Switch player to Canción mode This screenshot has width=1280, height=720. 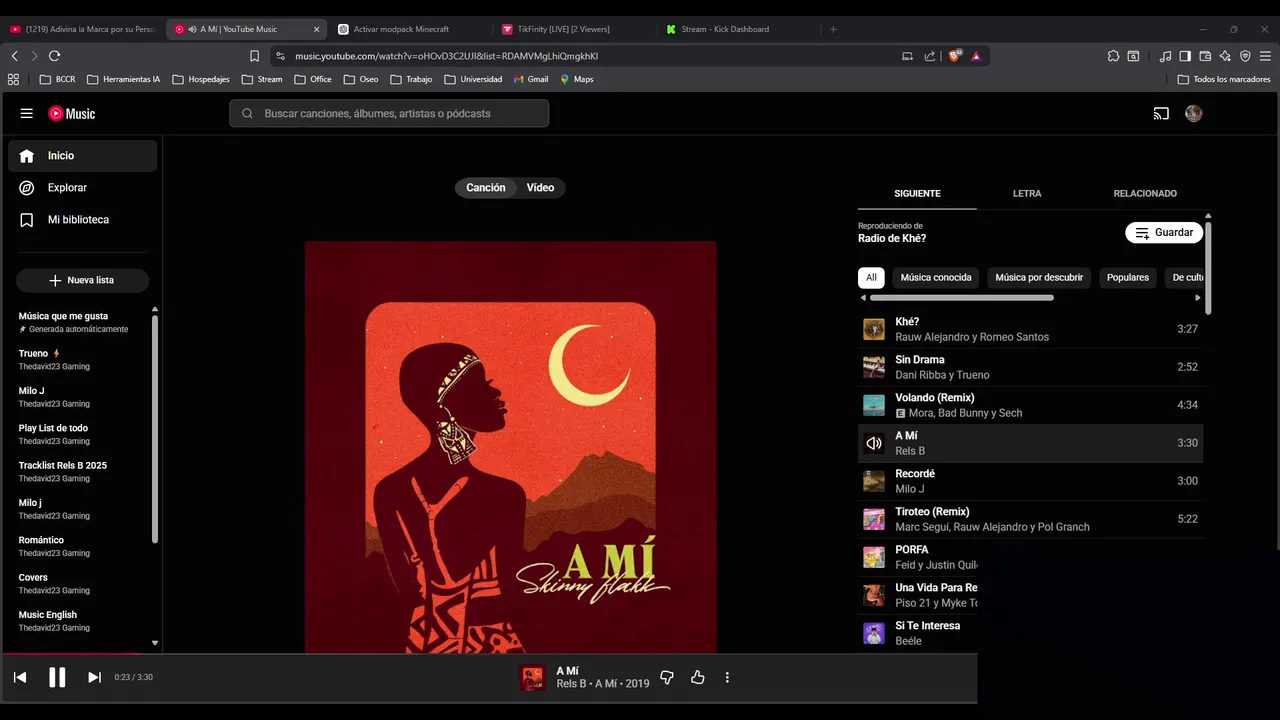(486, 188)
